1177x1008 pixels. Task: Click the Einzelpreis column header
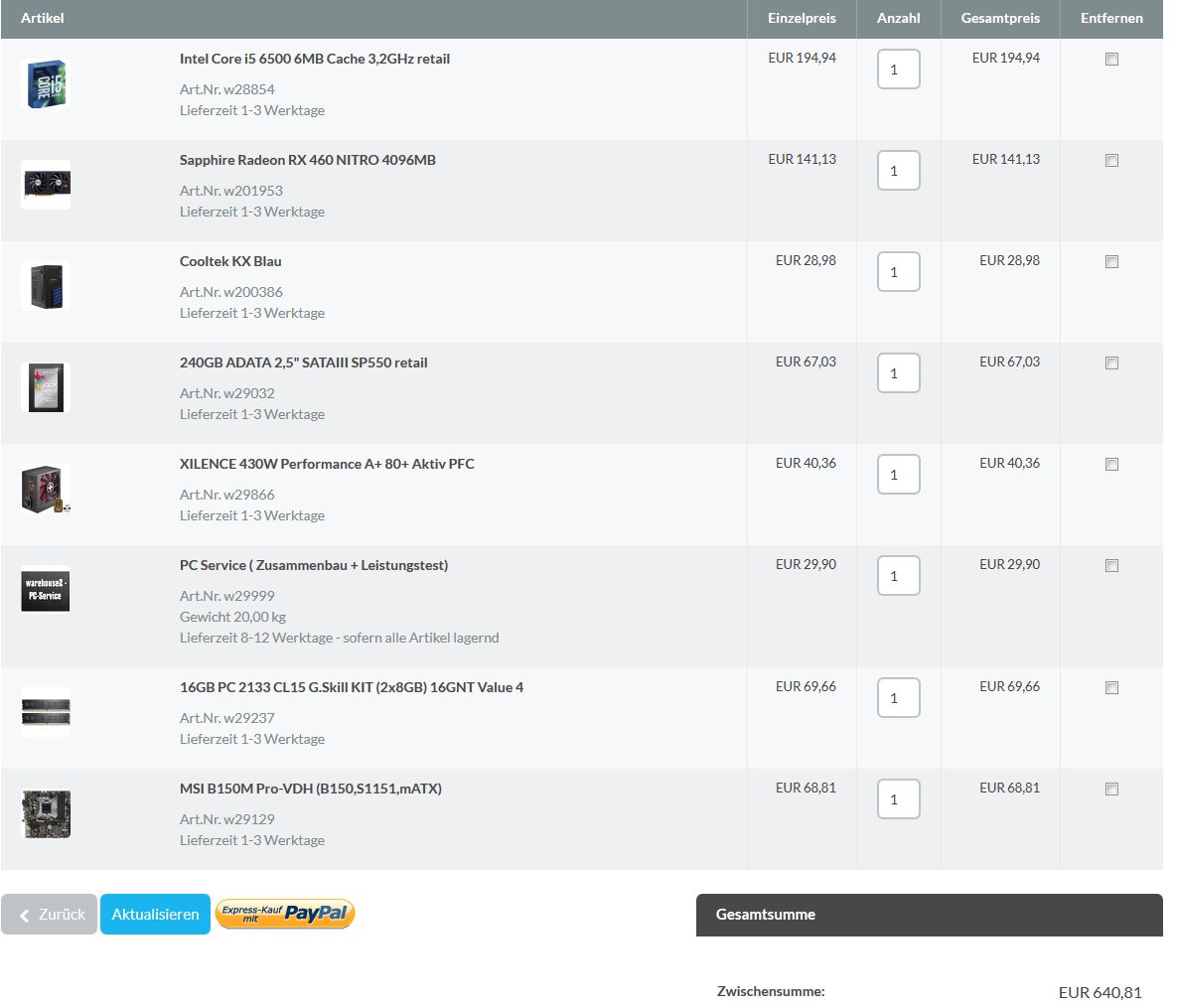pyautogui.click(x=802, y=18)
